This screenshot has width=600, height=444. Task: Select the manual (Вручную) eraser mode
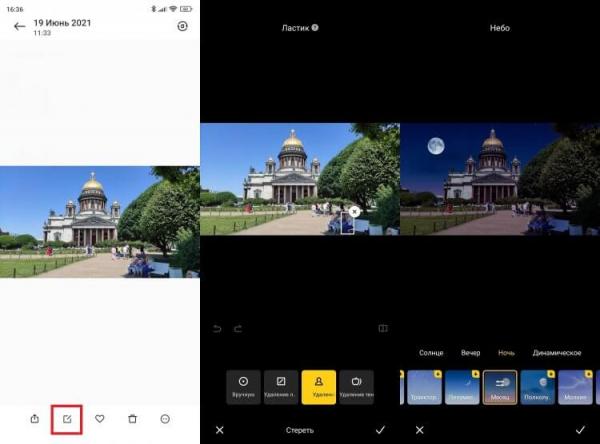(243, 387)
